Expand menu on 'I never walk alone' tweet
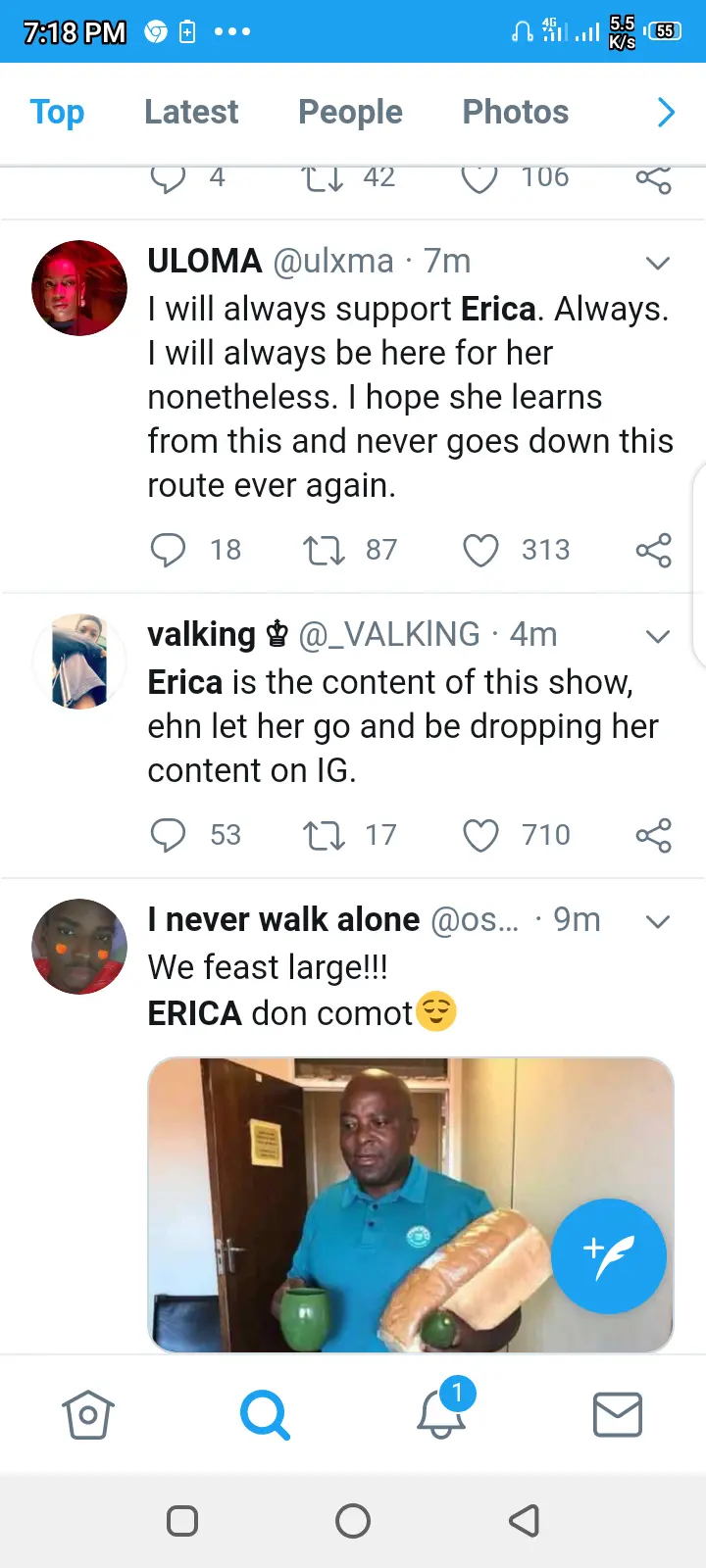 click(658, 921)
